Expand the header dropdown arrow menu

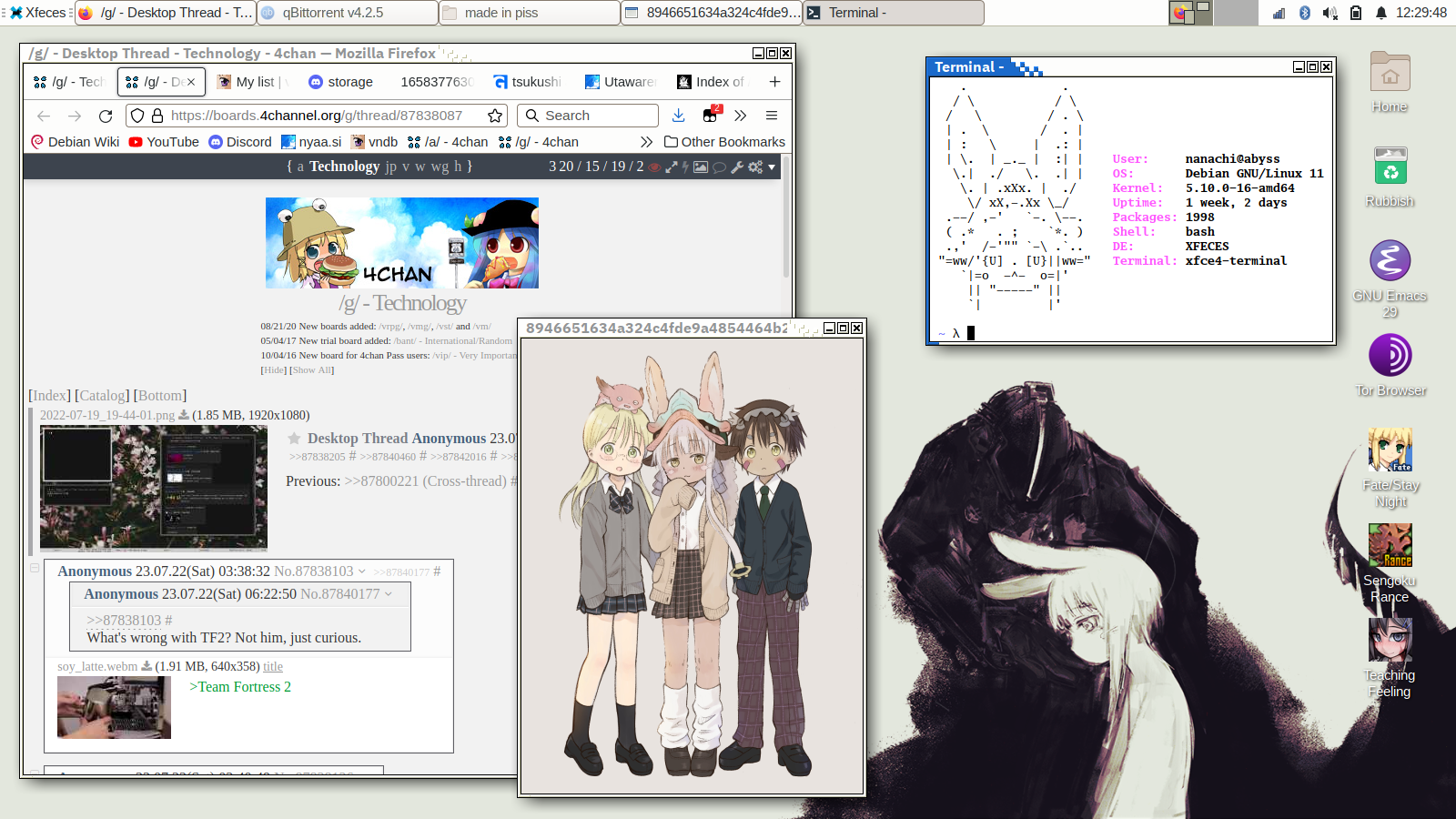772,167
